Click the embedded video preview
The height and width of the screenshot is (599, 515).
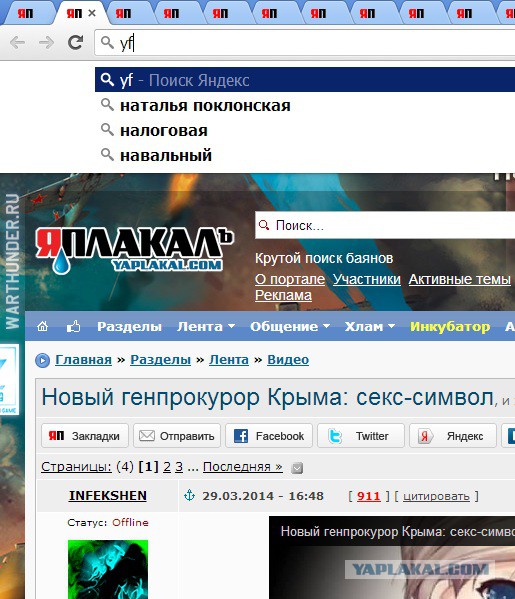coord(392,558)
